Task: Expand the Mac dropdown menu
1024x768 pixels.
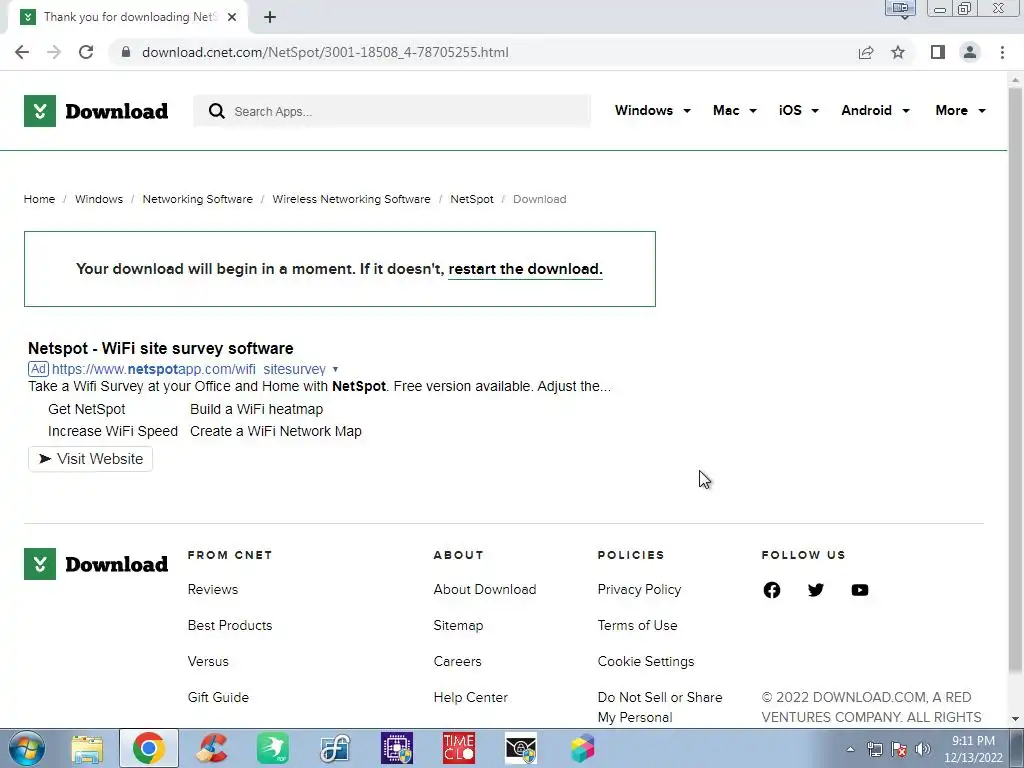Action: coord(735,110)
